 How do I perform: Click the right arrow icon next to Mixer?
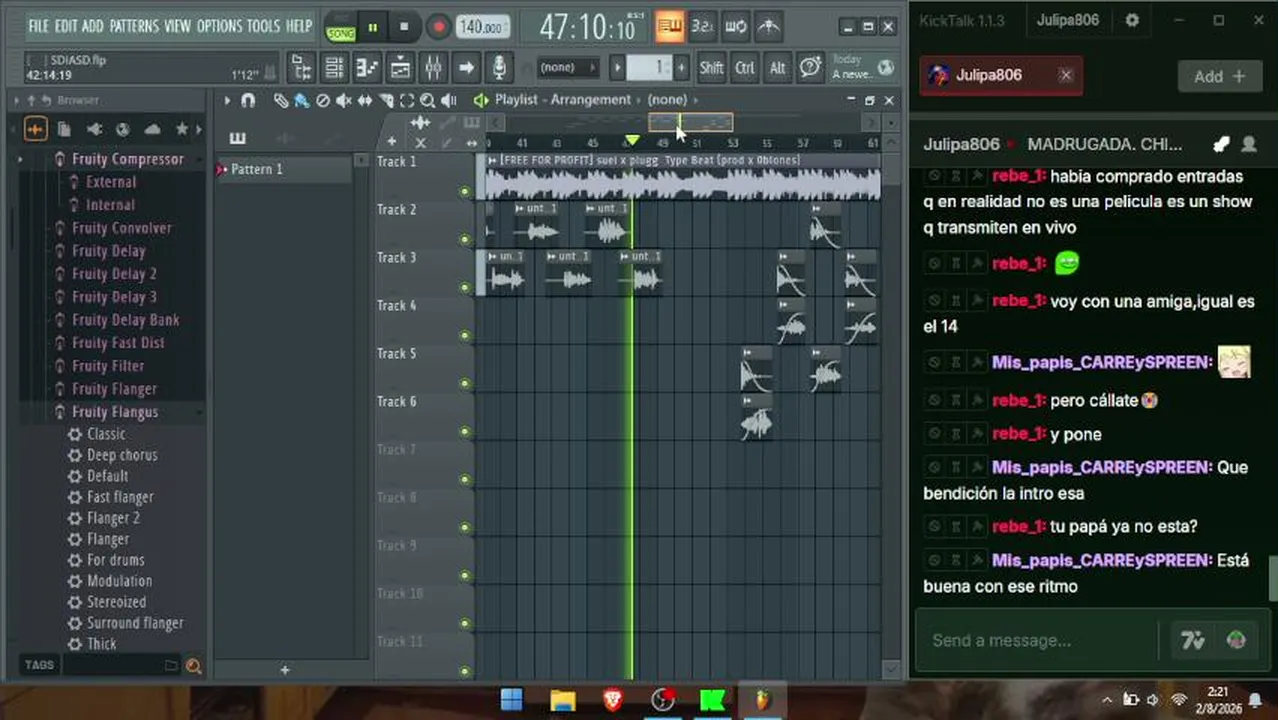pyautogui.click(x=466, y=68)
